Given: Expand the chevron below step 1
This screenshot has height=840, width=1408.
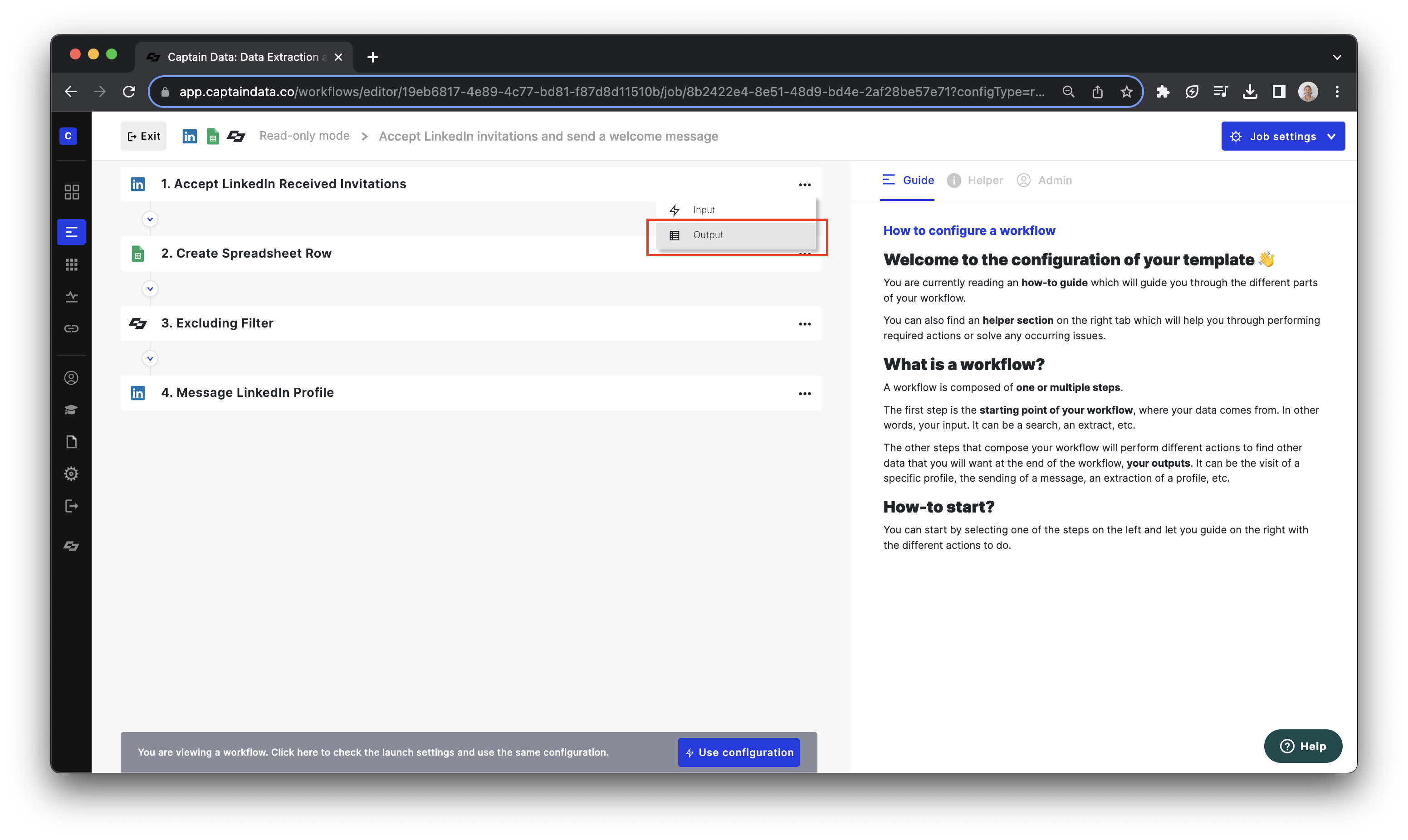Looking at the screenshot, I should click(x=150, y=219).
